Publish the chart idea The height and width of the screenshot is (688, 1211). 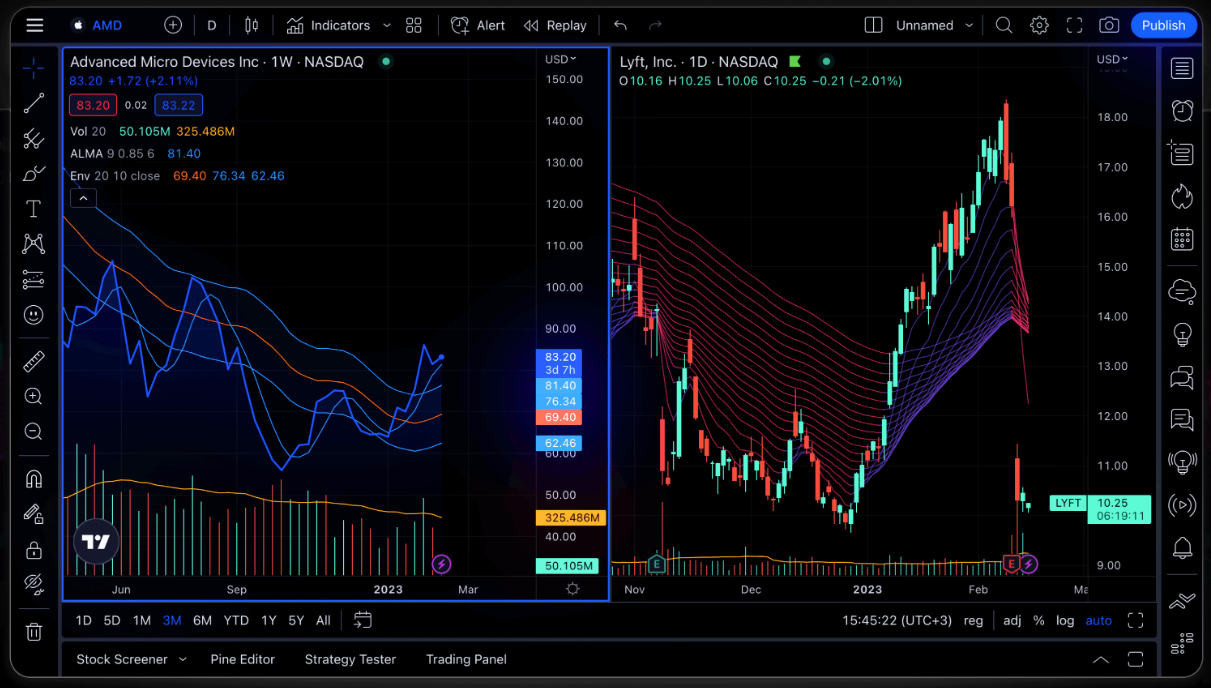1163,25
